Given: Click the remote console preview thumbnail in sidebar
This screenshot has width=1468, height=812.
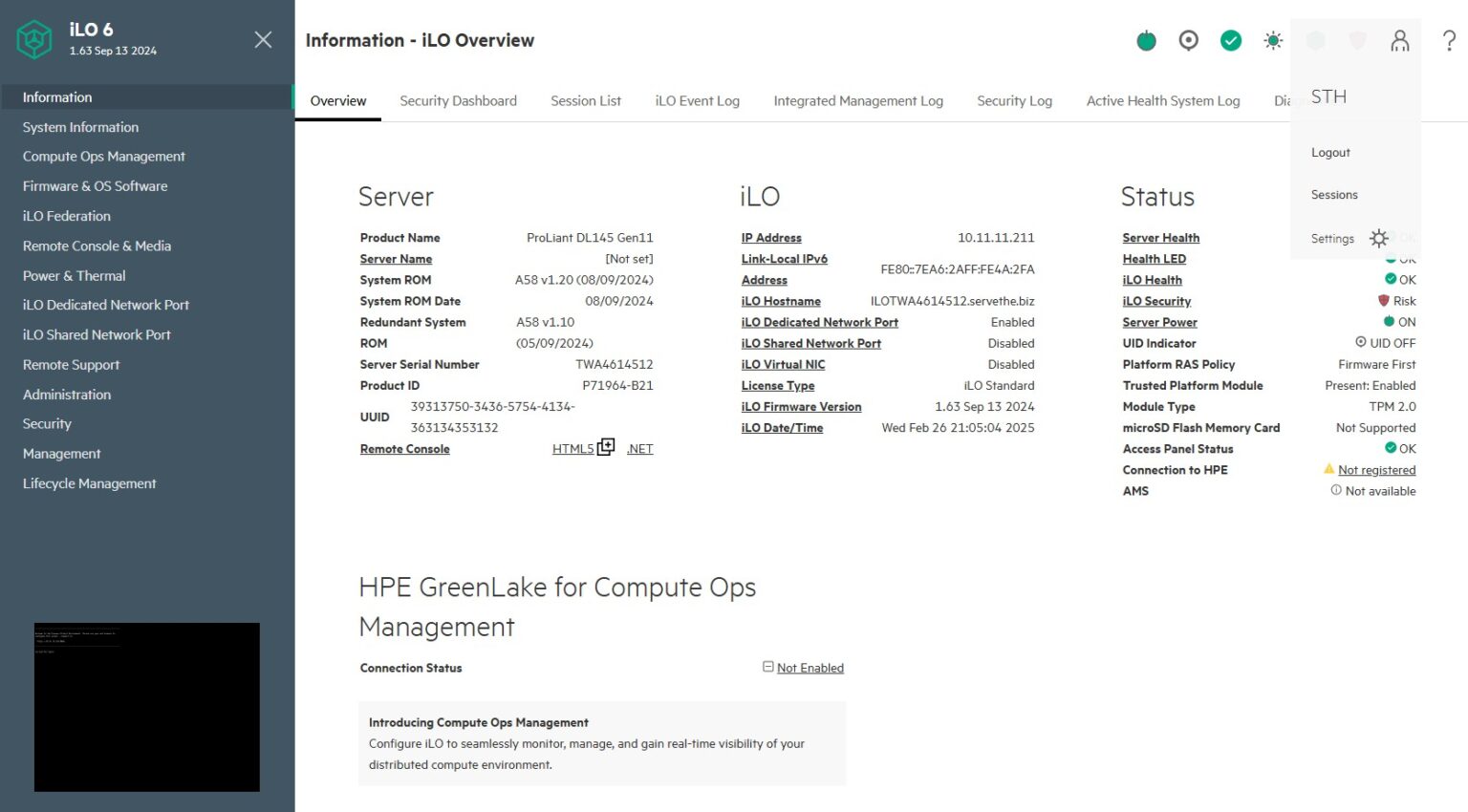Looking at the screenshot, I should pyautogui.click(x=146, y=707).
